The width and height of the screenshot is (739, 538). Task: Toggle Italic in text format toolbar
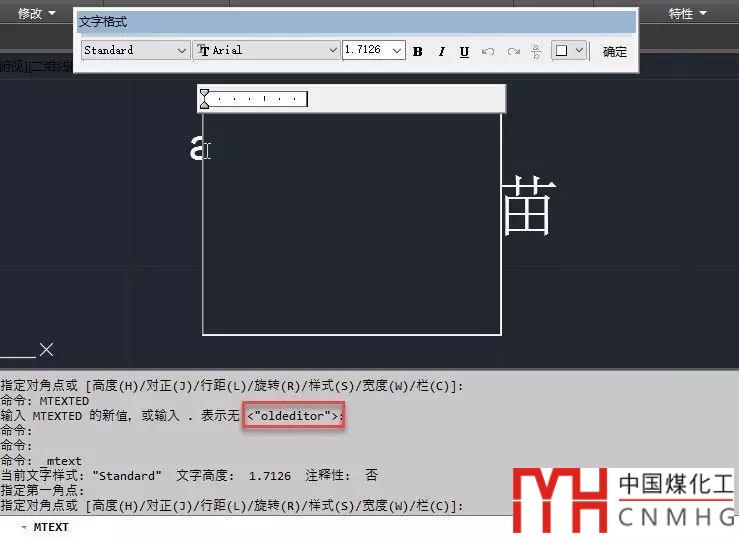[441, 51]
